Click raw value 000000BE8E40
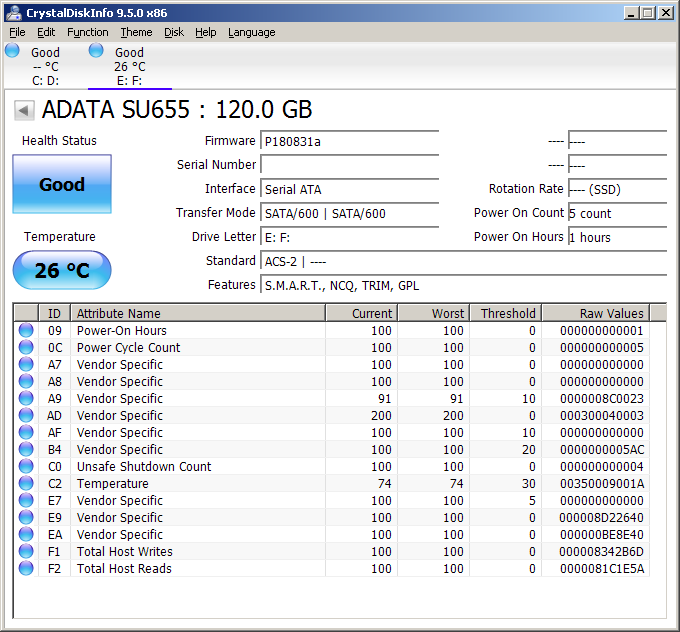Viewport: 680px width, 632px height. 602,534
